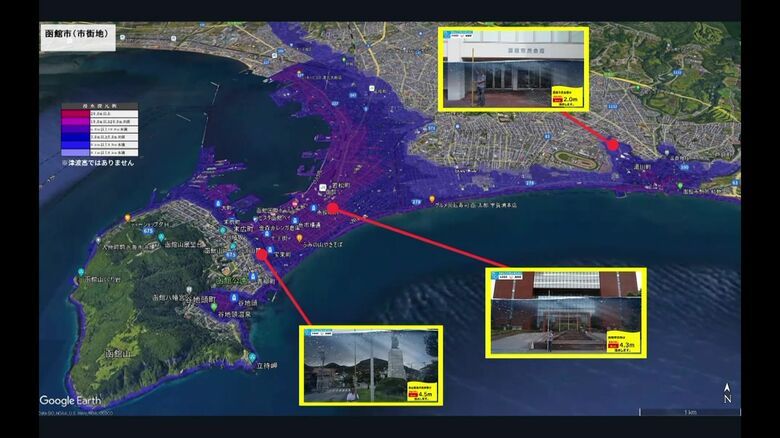The image size is (780, 438).
Task: Click the route 675 road shield
Action: [x=148, y=231]
